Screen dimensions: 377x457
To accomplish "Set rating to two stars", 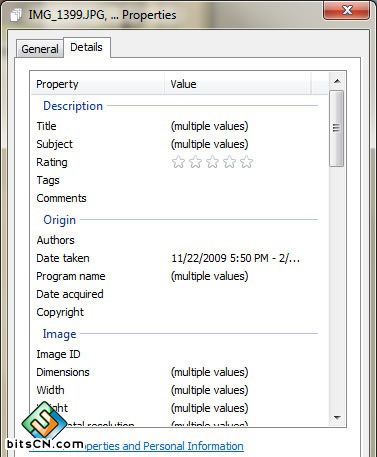I will coord(195,162).
